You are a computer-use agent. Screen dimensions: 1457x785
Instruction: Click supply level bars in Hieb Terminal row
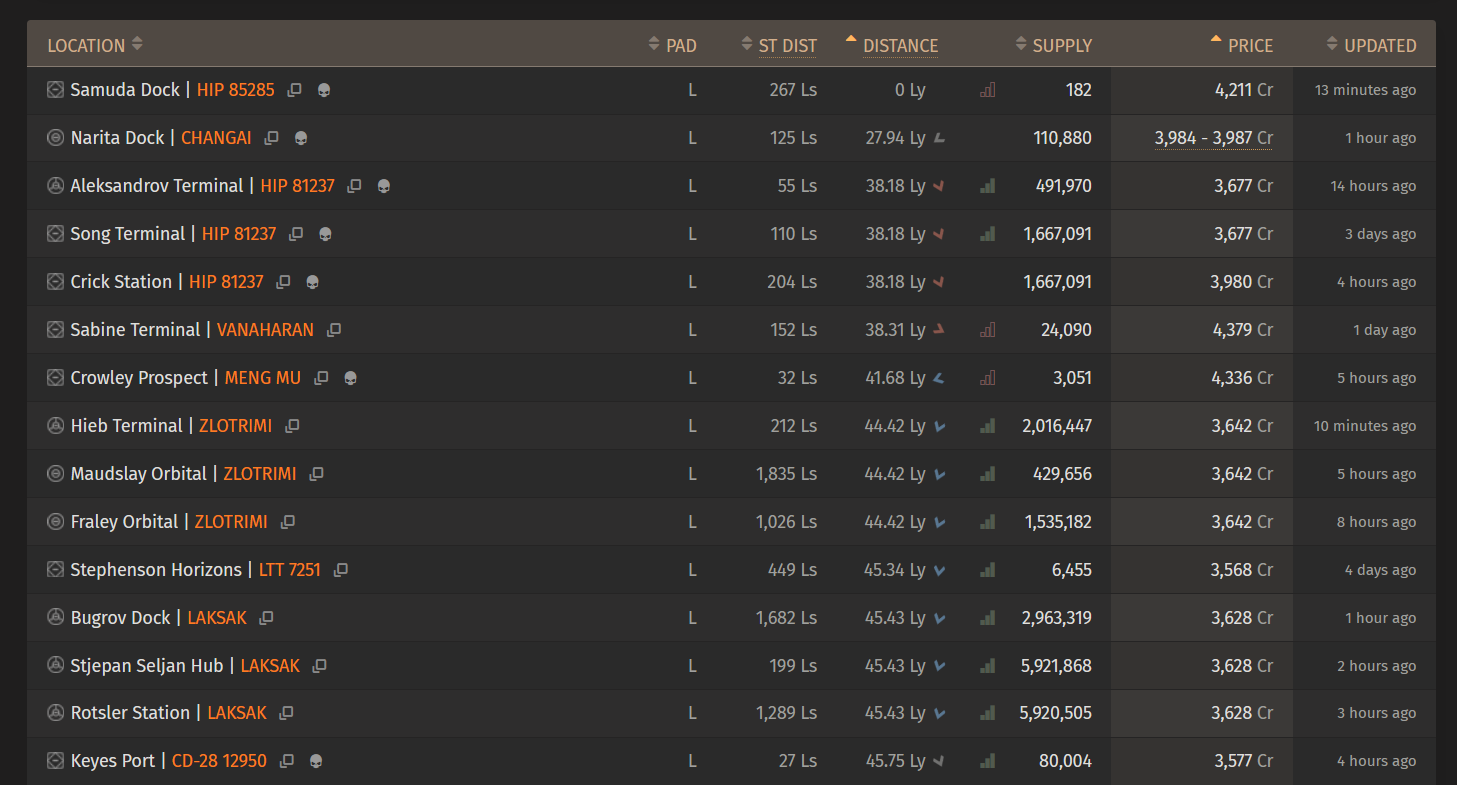[988, 426]
